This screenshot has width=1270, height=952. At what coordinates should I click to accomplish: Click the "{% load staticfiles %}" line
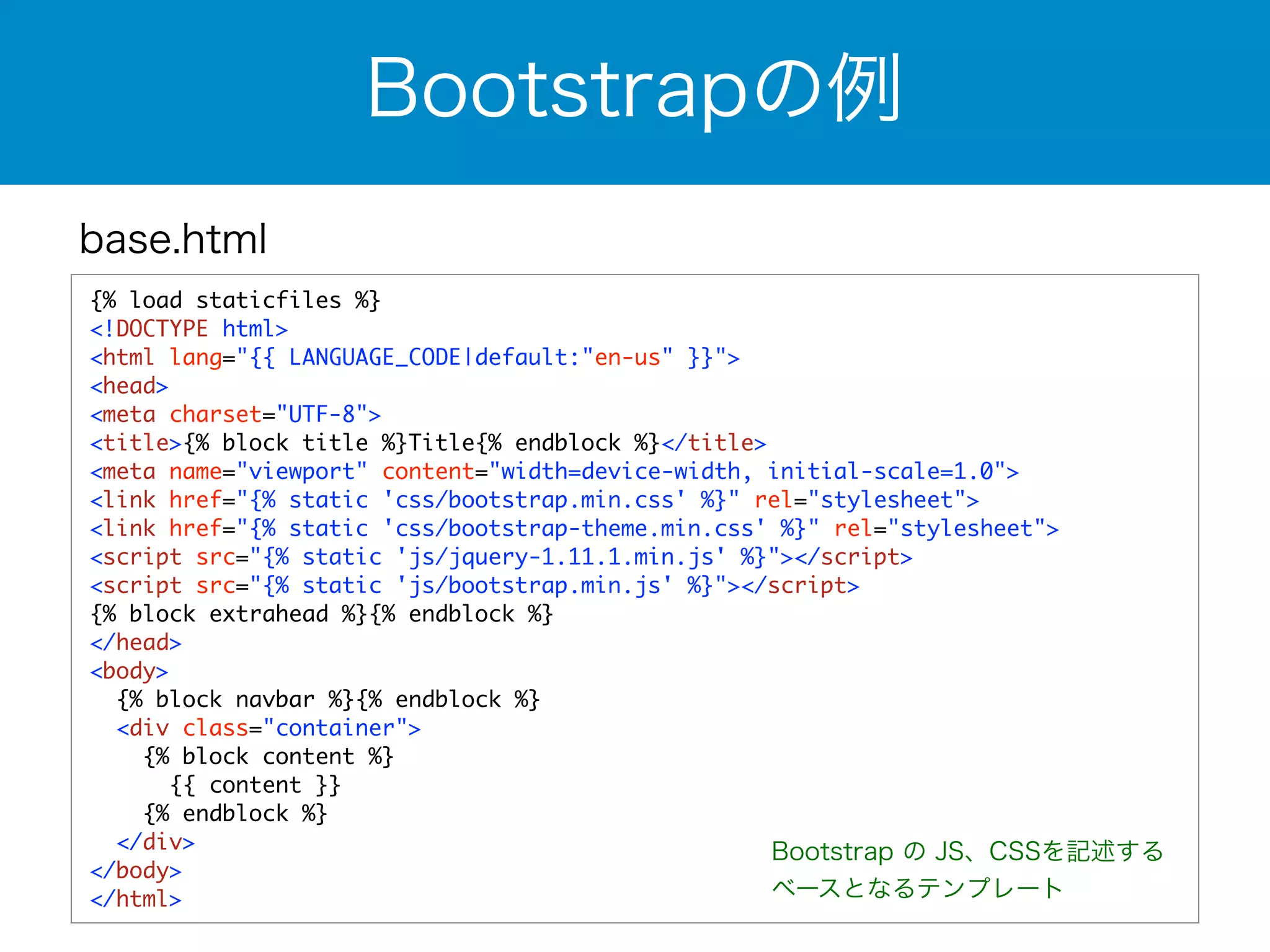235,301
